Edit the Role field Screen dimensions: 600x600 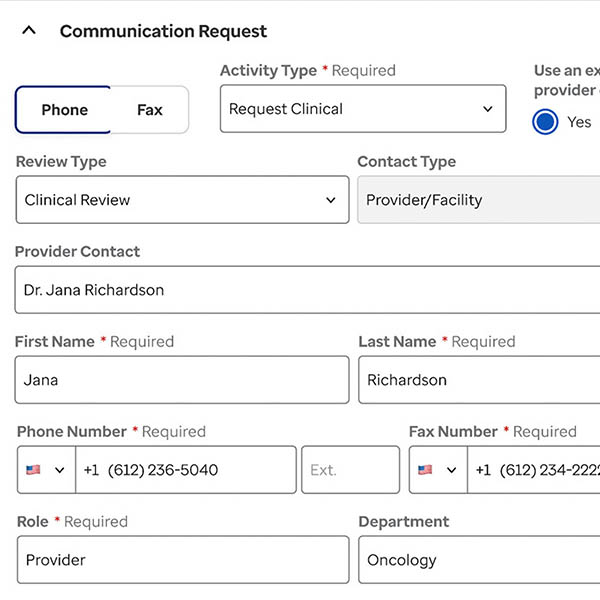182,560
